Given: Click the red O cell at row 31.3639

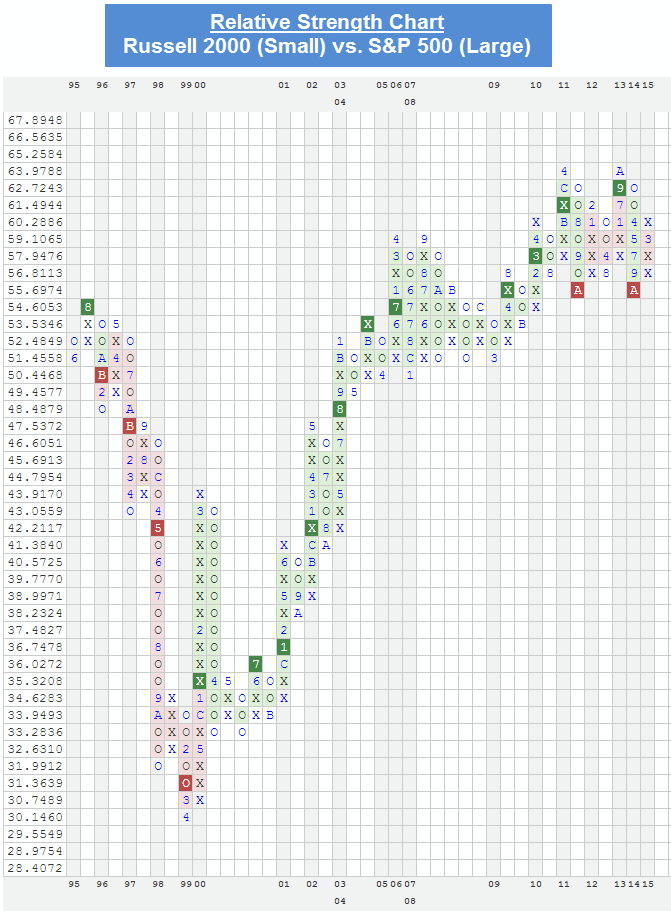Looking at the screenshot, I should tap(186, 782).
